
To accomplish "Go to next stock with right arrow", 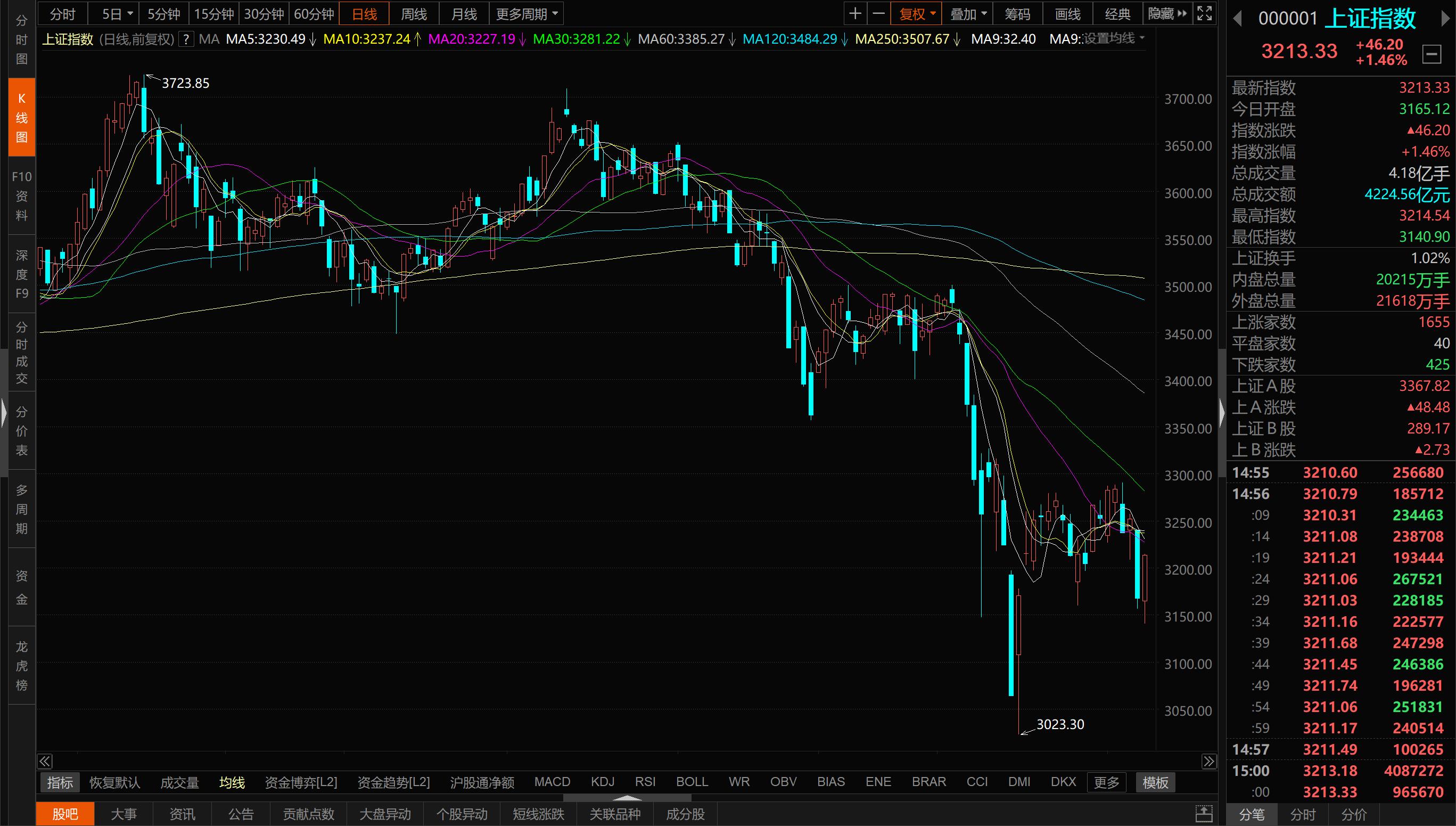I will click(1445, 19).
